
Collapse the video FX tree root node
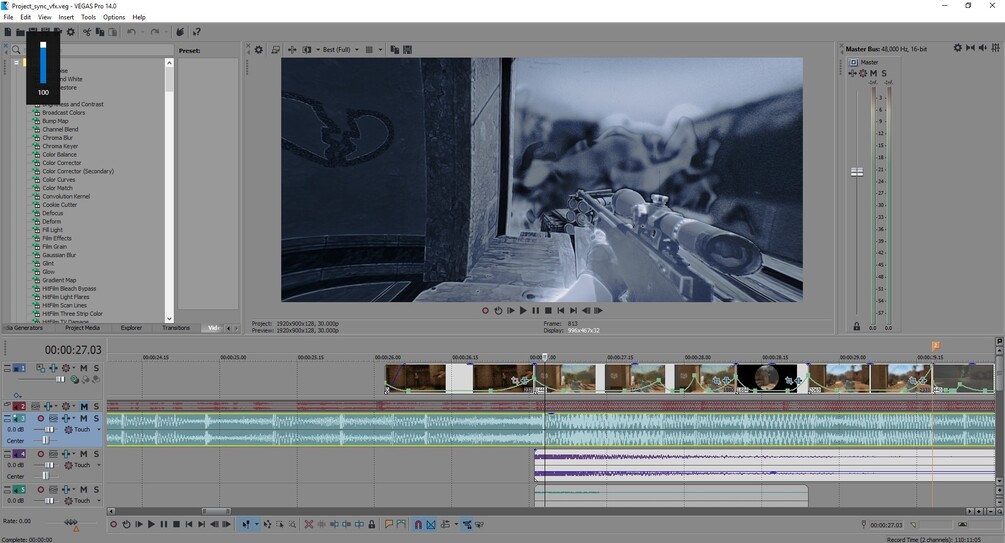(16, 63)
